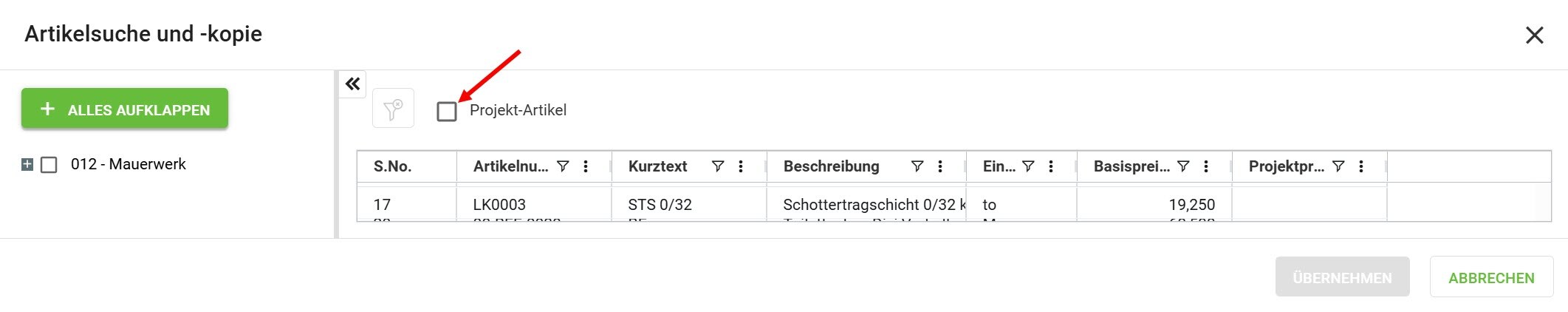Collapse the left panel with double chevron
The width and height of the screenshot is (1568, 312).
click(353, 84)
